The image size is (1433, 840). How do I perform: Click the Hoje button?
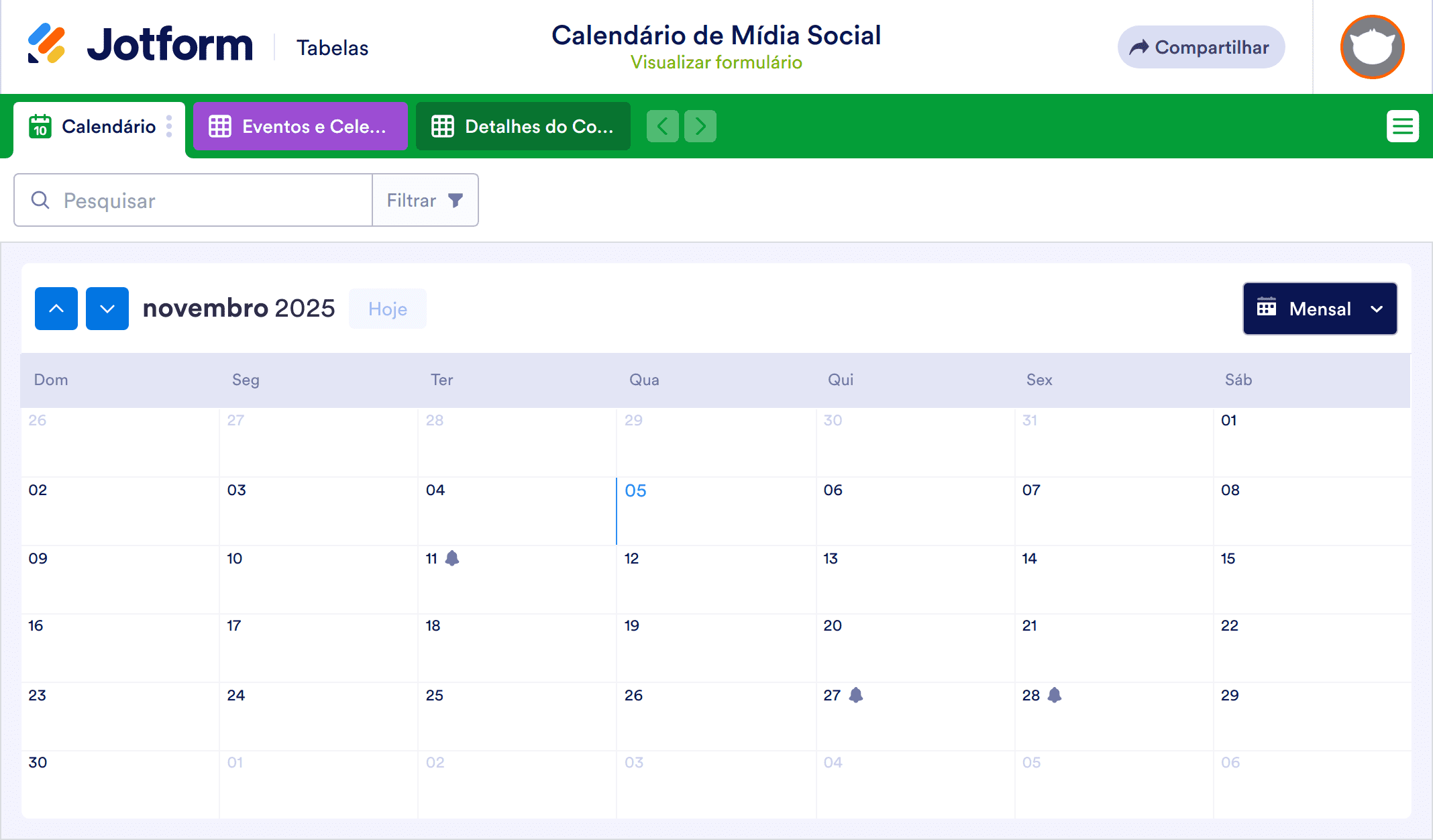pyautogui.click(x=387, y=309)
